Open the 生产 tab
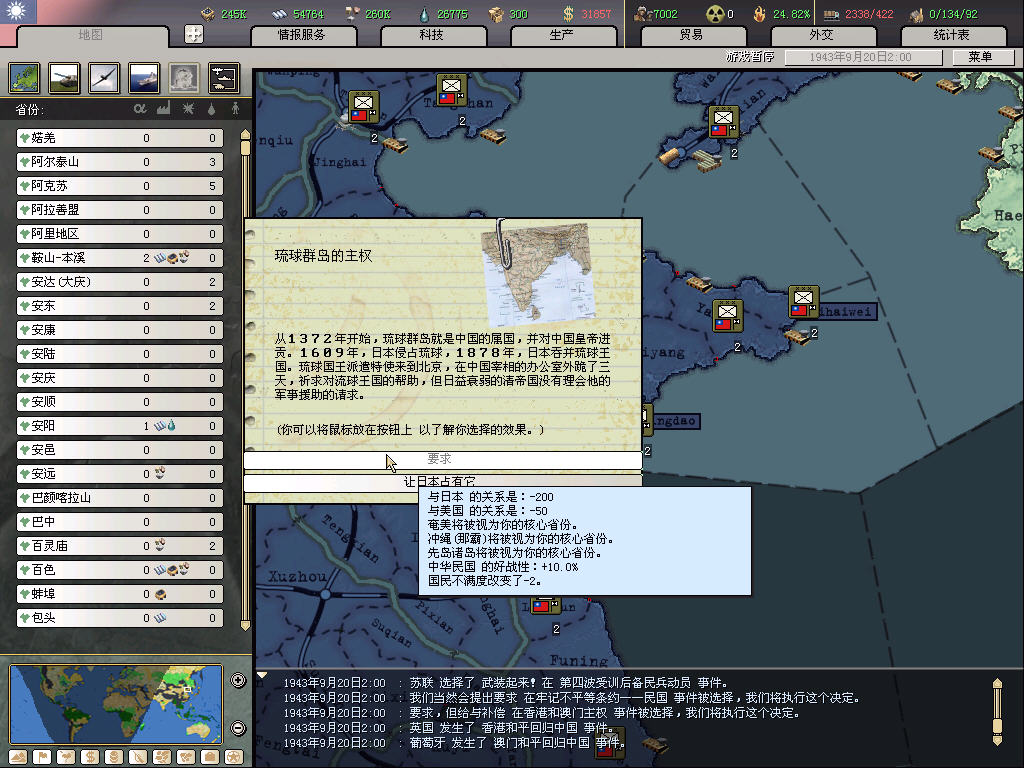The height and width of the screenshot is (768, 1024). 562,35
